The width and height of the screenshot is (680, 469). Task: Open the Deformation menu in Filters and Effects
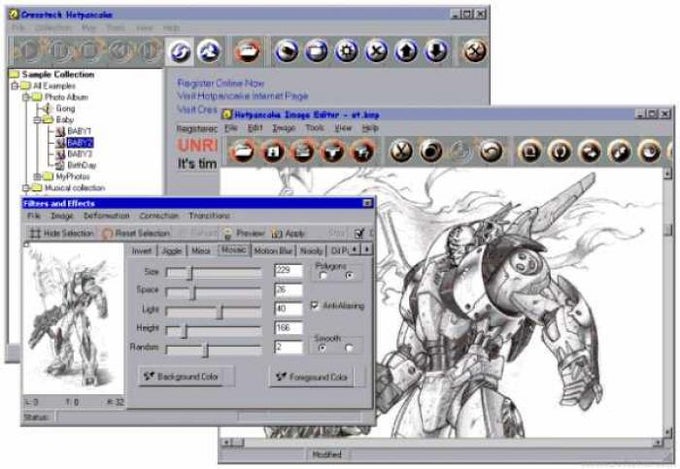(106, 216)
